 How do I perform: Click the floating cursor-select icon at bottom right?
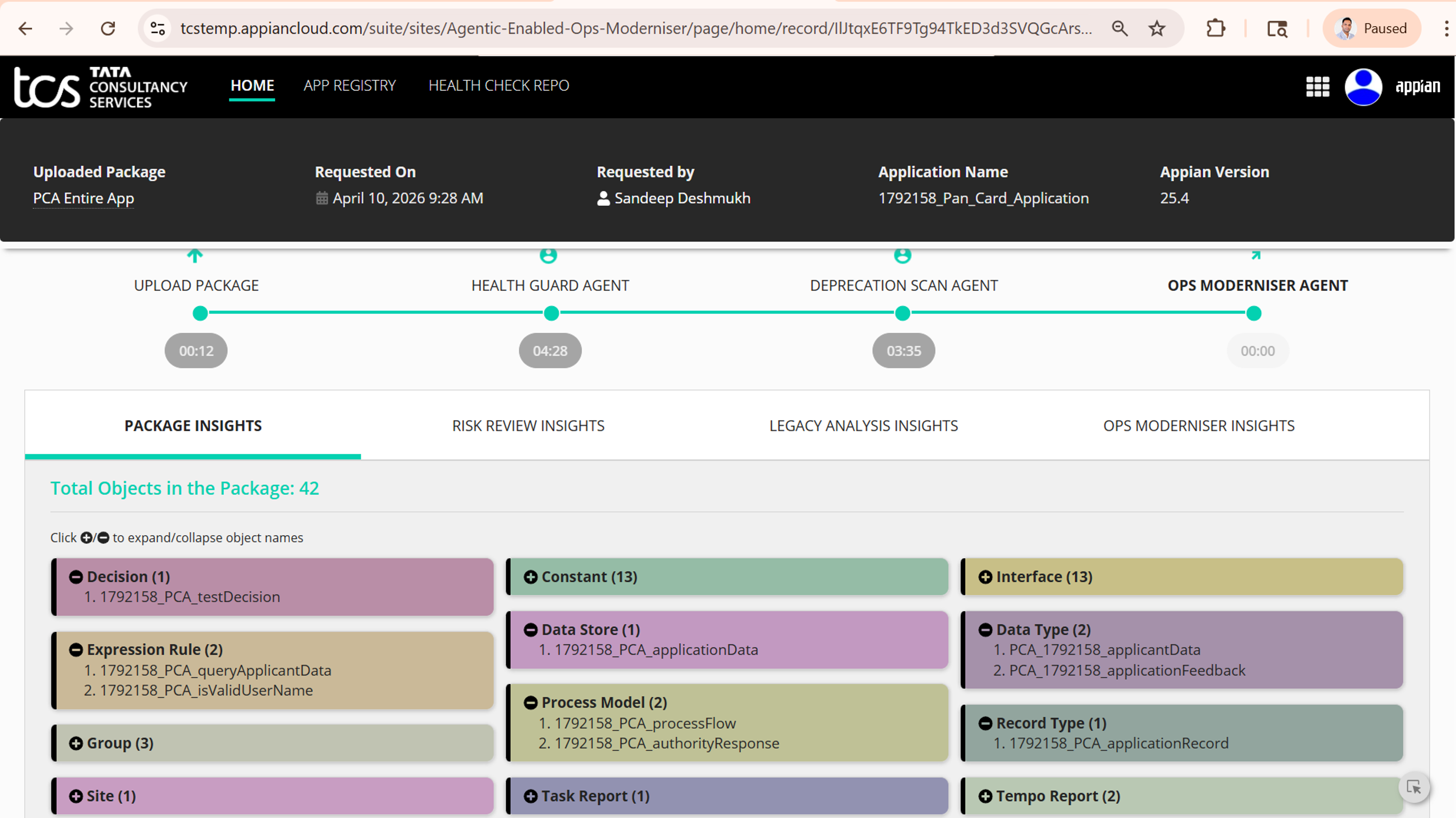pos(1414,787)
